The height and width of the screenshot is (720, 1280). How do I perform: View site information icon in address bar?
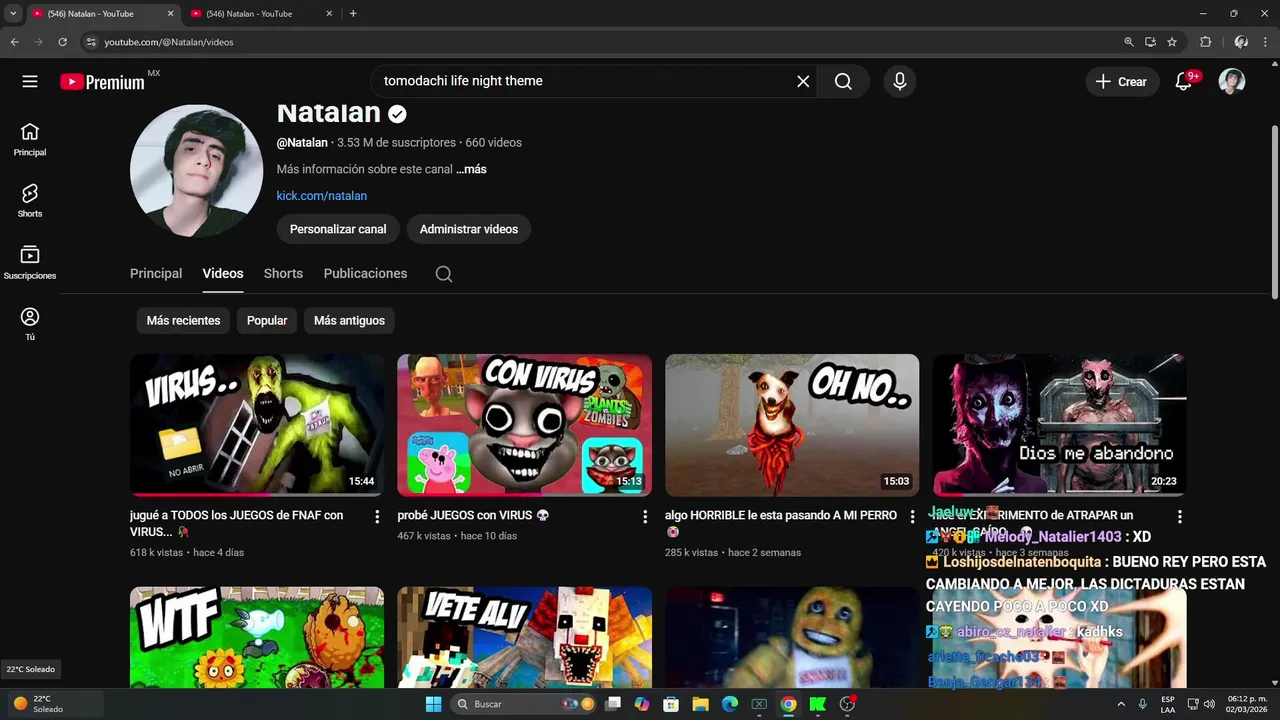[91, 42]
